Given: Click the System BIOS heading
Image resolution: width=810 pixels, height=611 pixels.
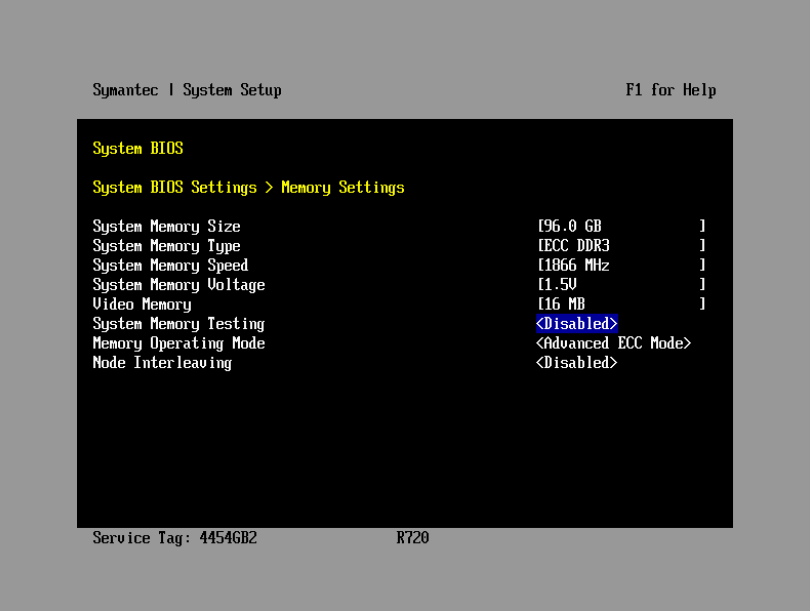Looking at the screenshot, I should click(x=138, y=148).
